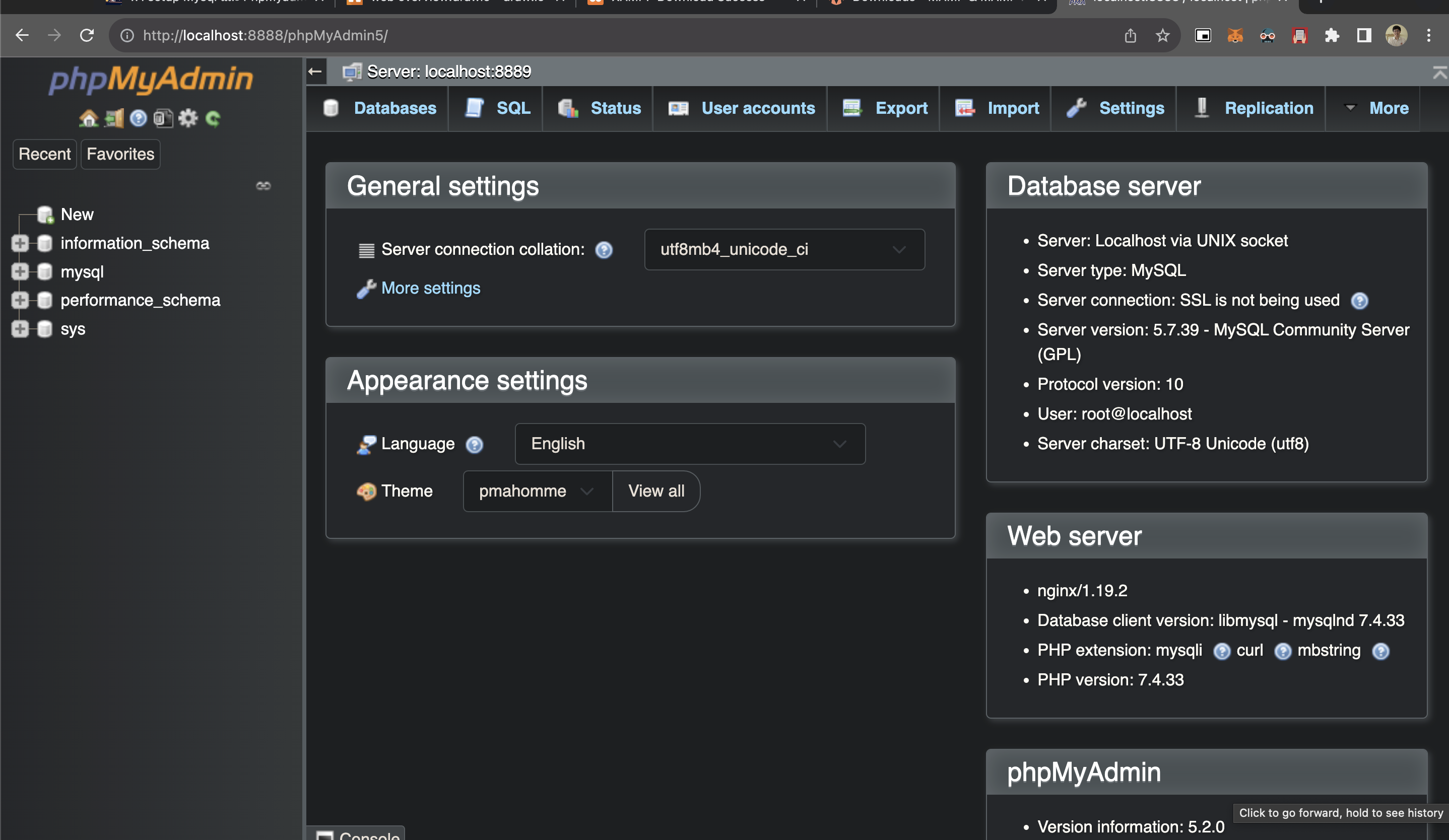Open phpMyAdmin documentation help icon in sidebar
Screen dimensions: 1449x840
pos(138,118)
